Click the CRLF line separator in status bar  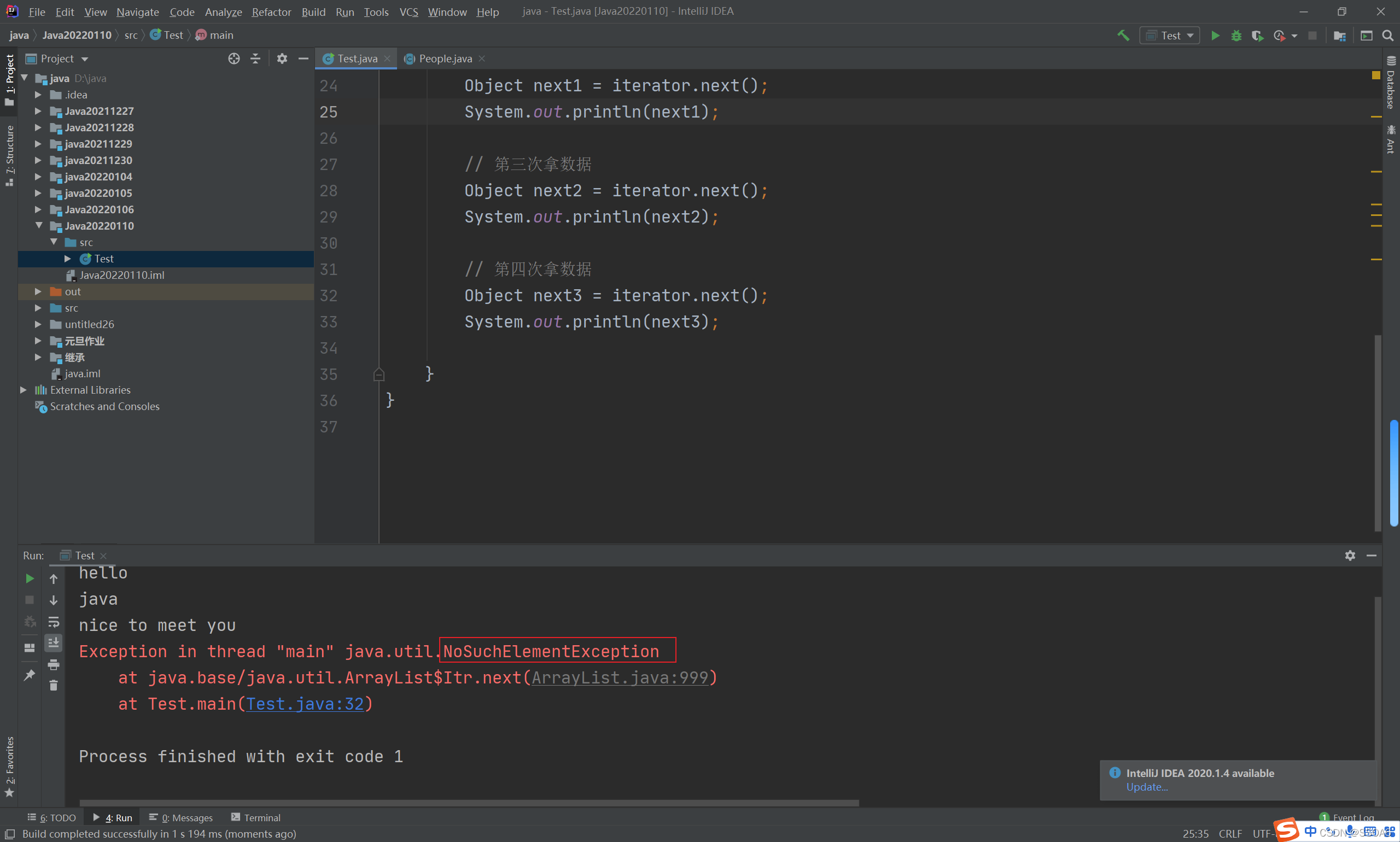tap(1230, 833)
